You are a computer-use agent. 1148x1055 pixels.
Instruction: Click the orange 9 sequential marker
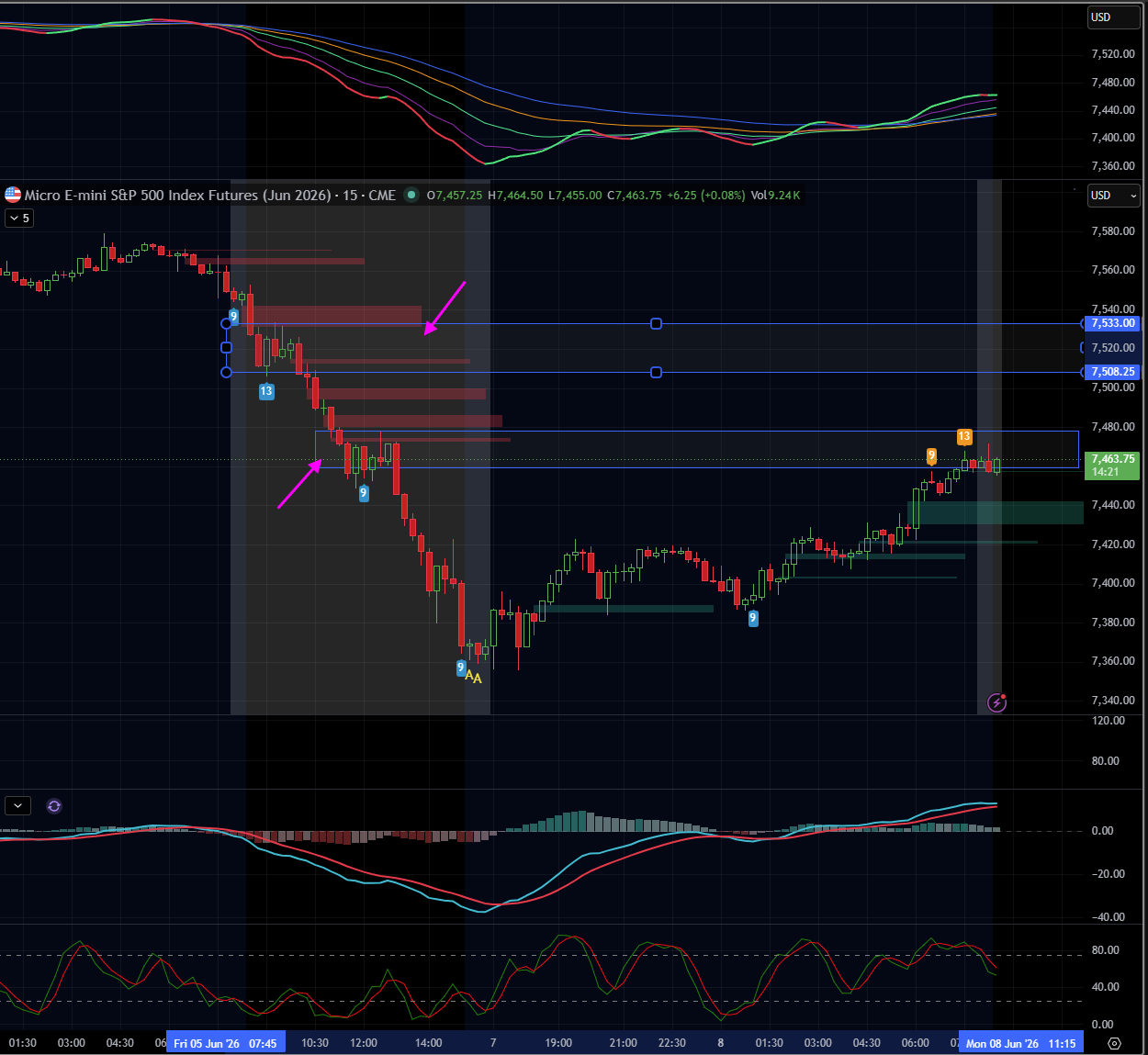click(931, 456)
